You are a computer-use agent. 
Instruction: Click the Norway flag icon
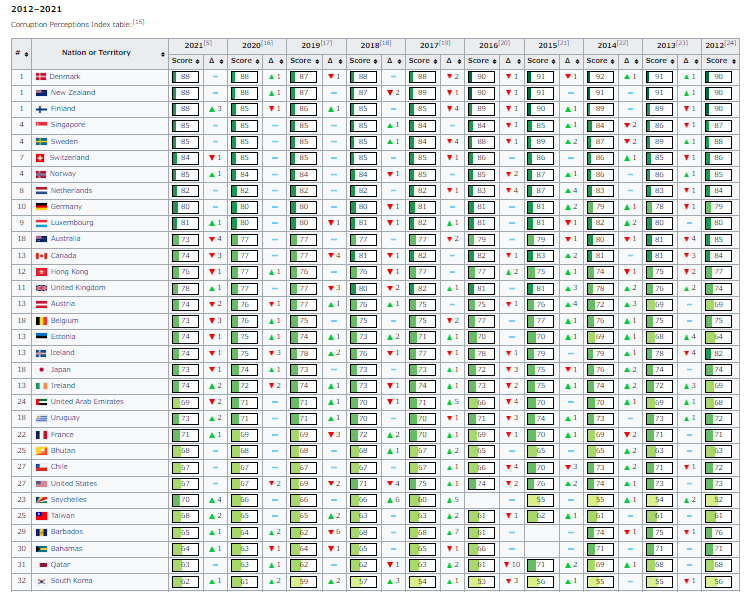41,174
